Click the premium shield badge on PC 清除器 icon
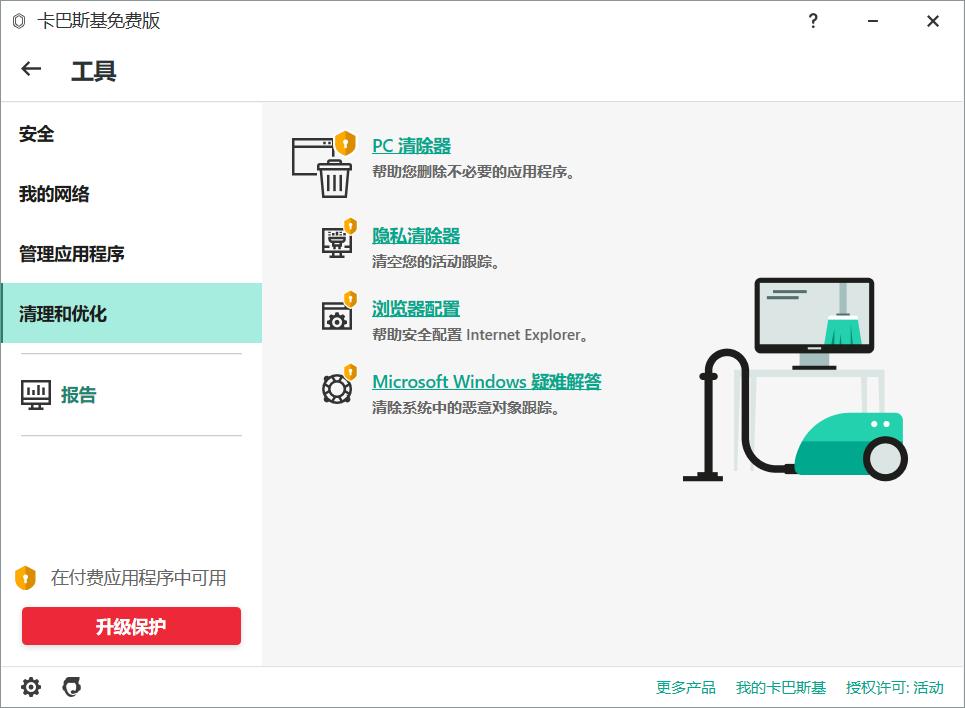This screenshot has width=965, height=708. (x=346, y=142)
